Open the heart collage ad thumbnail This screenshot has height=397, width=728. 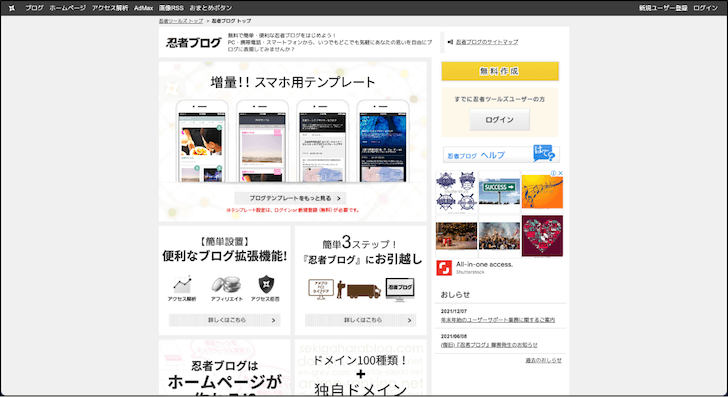[542, 236]
